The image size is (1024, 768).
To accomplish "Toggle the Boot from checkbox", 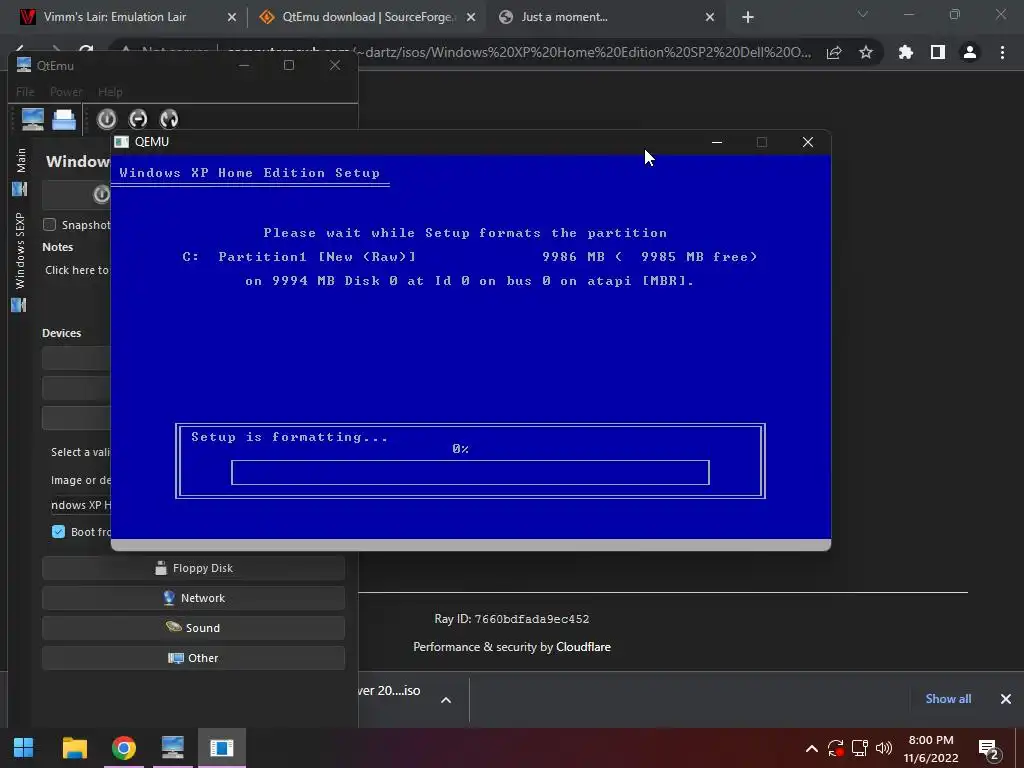I will (x=58, y=532).
